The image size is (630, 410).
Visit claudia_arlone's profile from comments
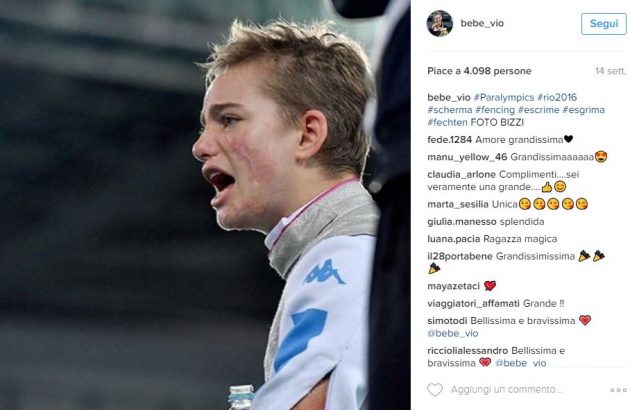(x=462, y=174)
